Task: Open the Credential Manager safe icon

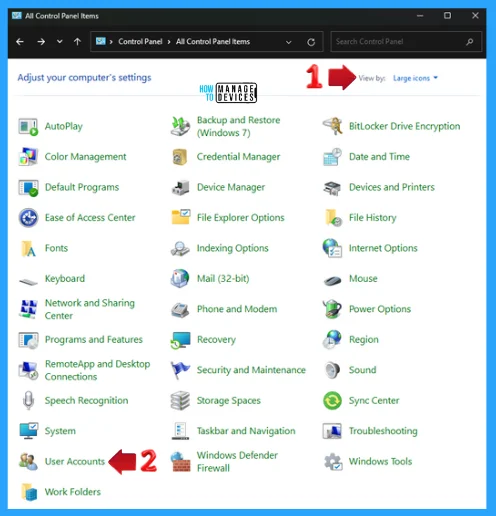Action: 180,157
